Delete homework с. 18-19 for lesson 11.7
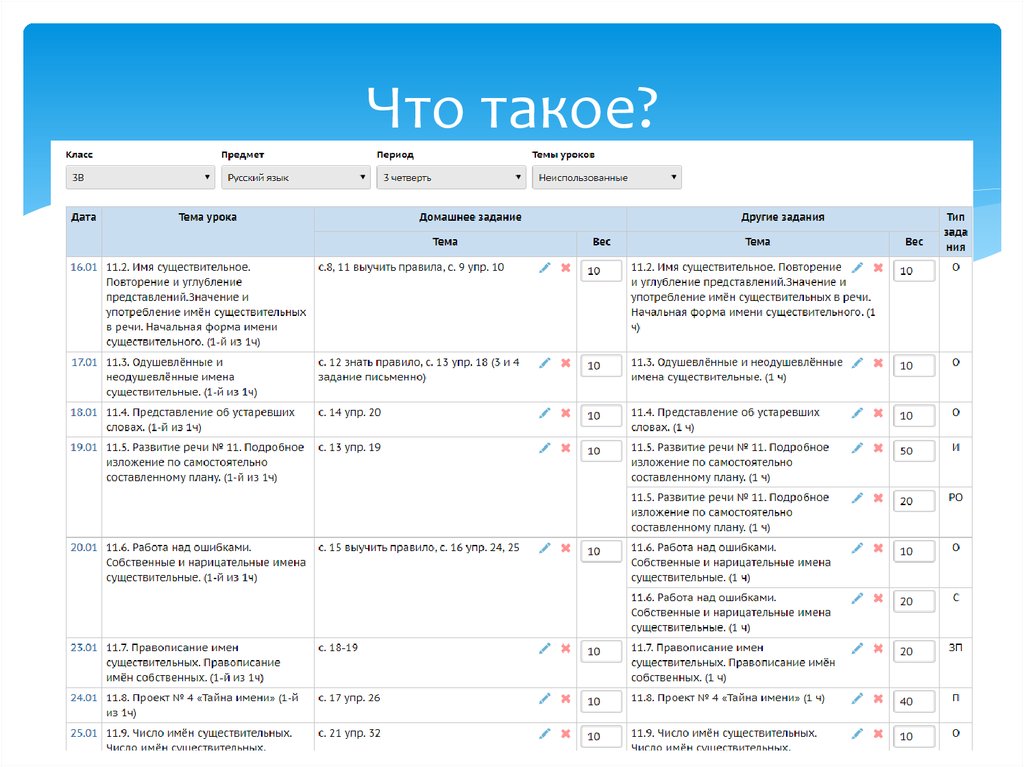 [565, 648]
